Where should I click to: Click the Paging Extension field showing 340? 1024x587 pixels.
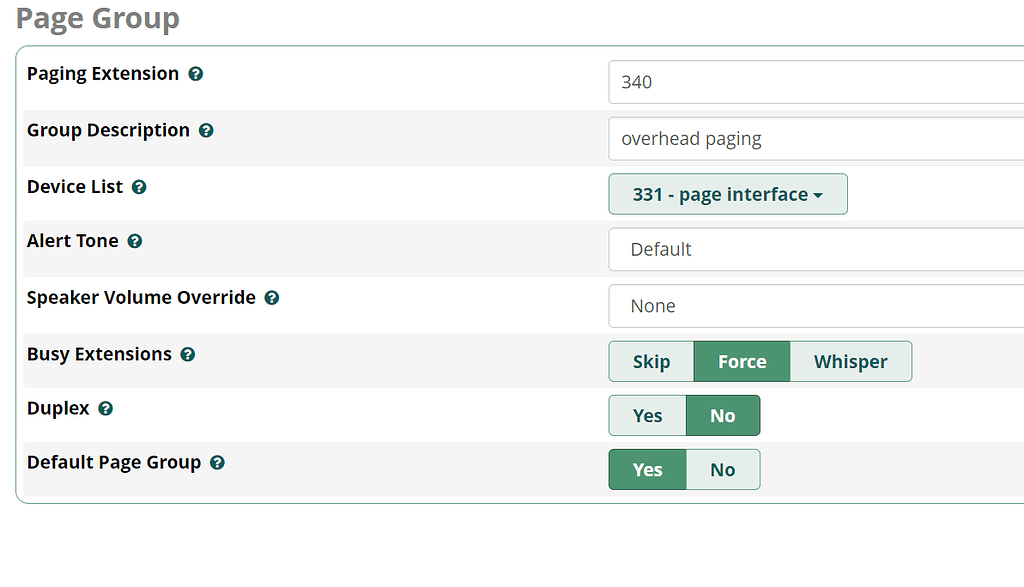click(x=816, y=82)
